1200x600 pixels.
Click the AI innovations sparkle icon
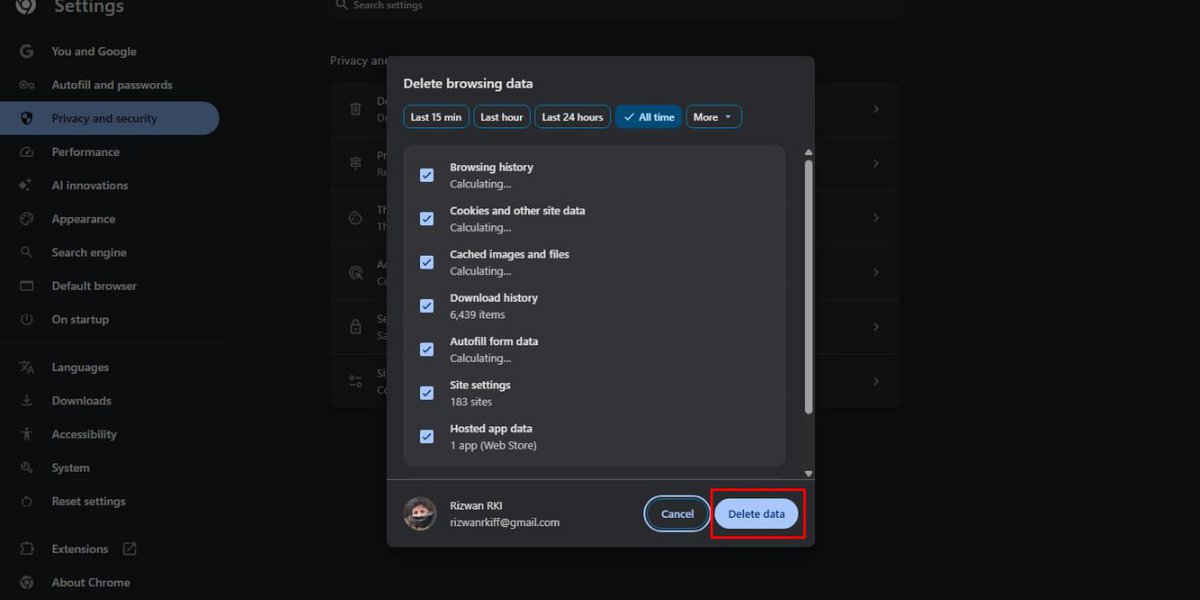pos(27,185)
